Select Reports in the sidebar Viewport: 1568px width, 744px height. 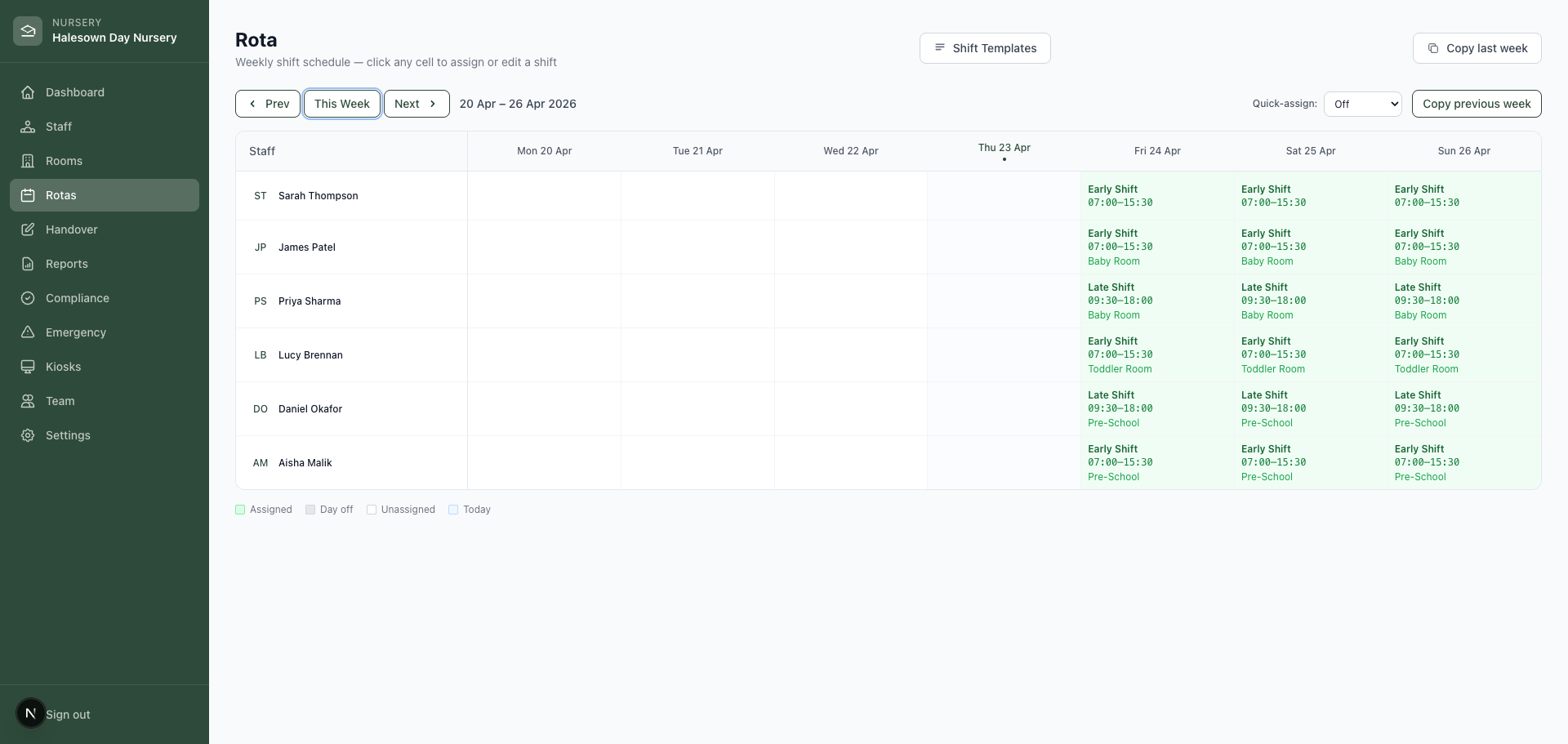coord(105,264)
